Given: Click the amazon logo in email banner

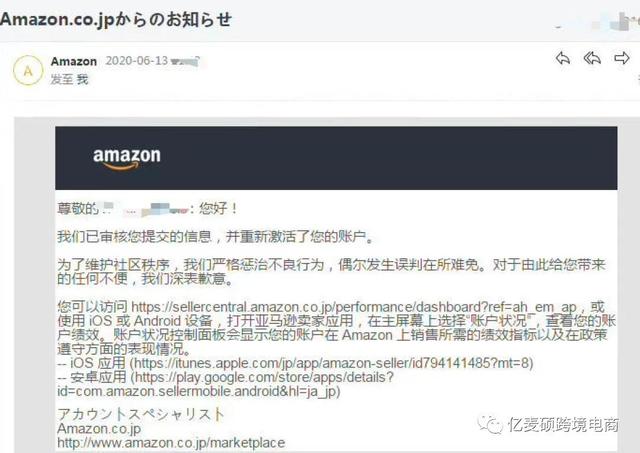Looking at the screenshot, I should coord(127,158).
